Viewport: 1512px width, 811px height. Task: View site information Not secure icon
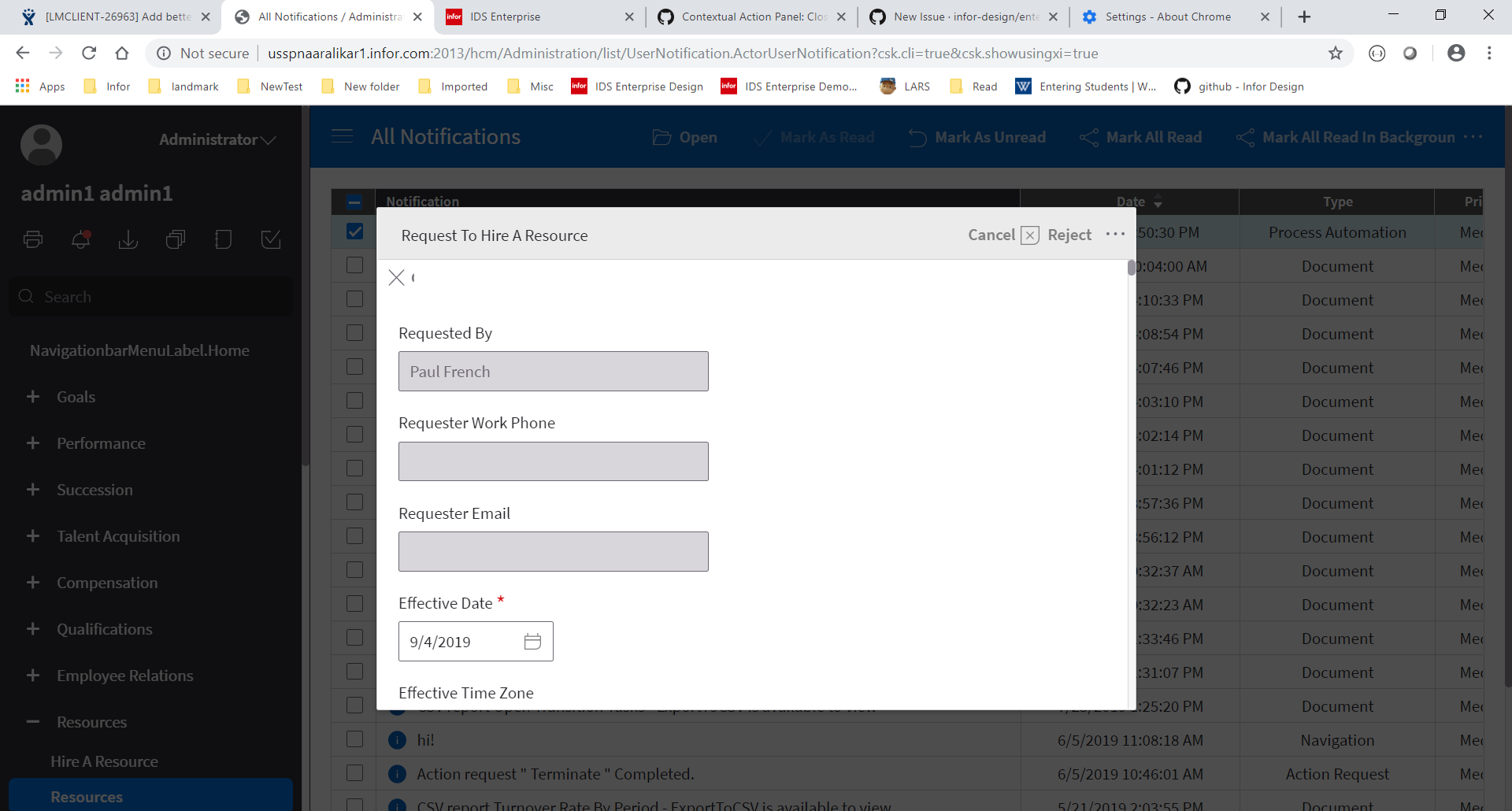pos(164,53)
